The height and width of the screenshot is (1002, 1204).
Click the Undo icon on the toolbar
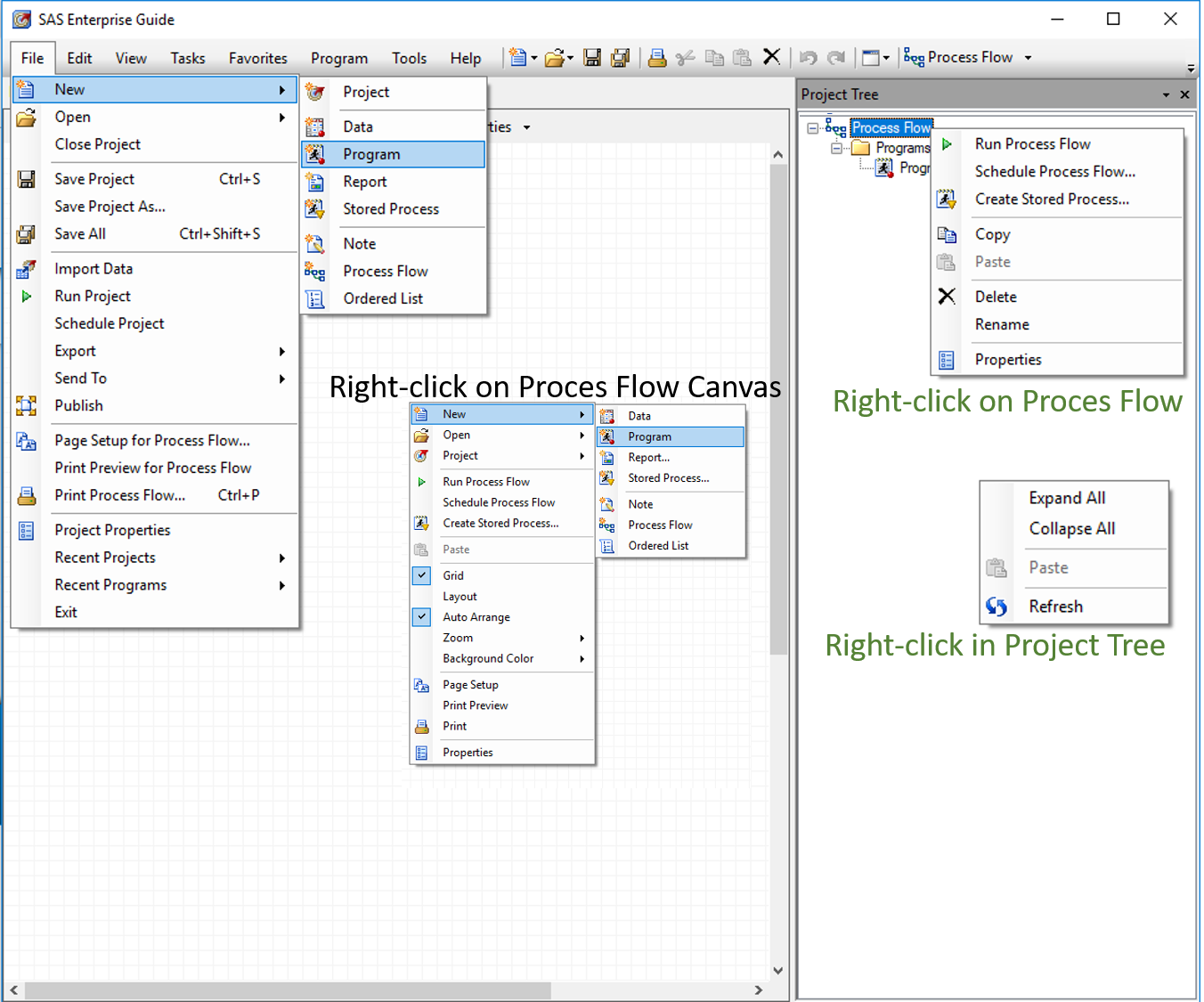(808, 57)
